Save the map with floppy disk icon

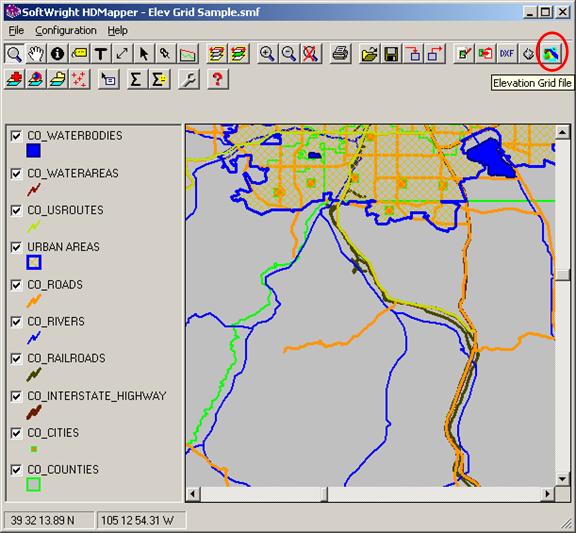point(391,54)
